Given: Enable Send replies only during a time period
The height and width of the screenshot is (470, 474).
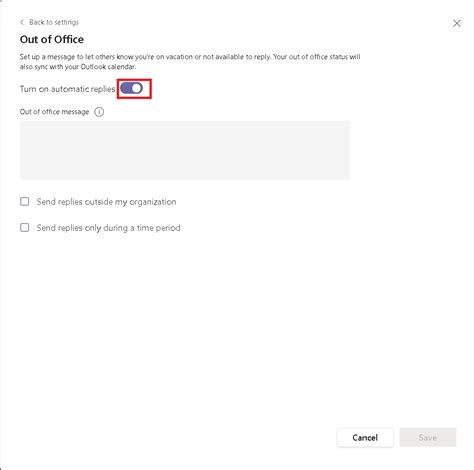Looking at the screenshot, I should (25, 227).
